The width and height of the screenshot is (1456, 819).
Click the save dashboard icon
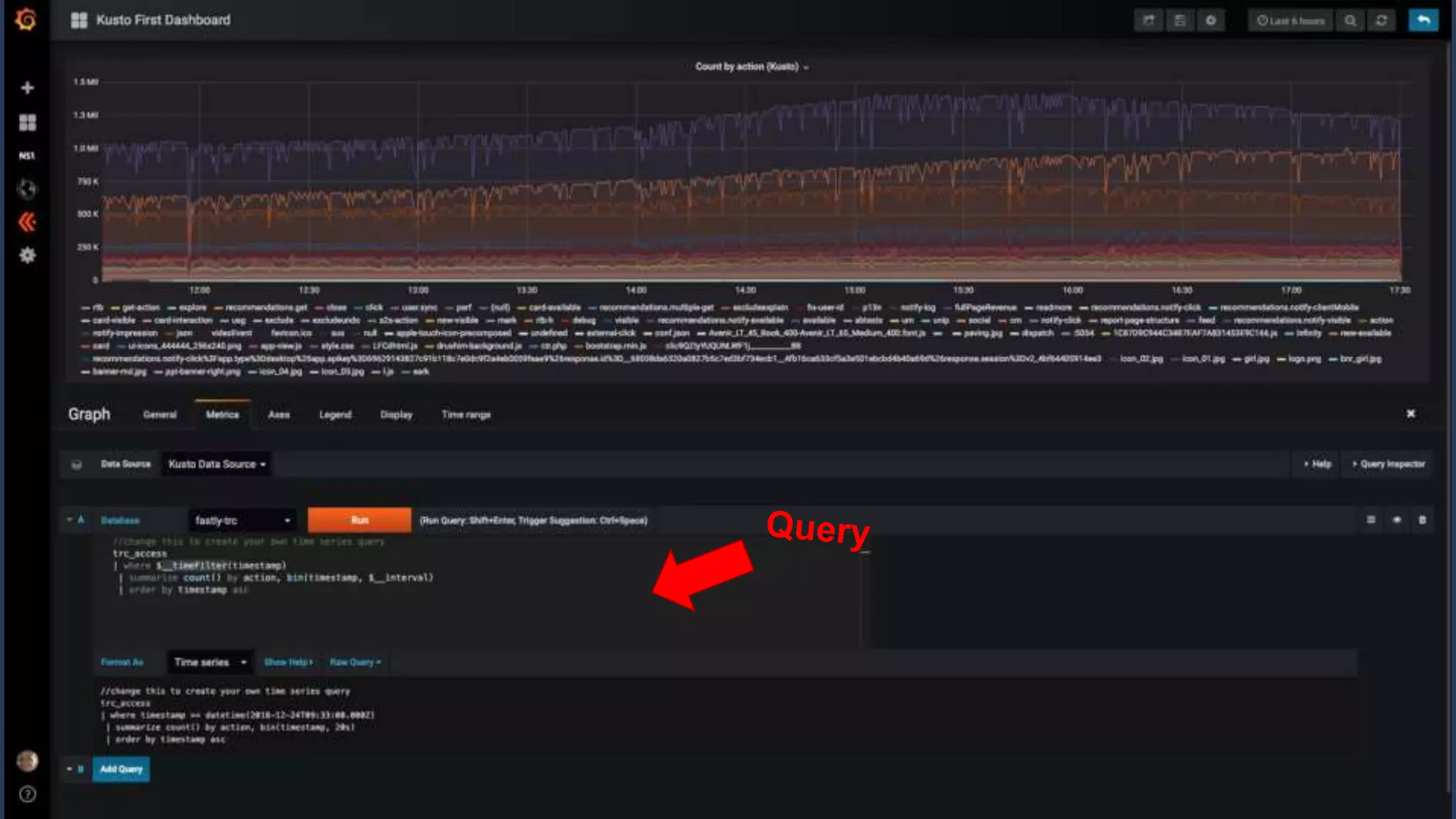1180,21
